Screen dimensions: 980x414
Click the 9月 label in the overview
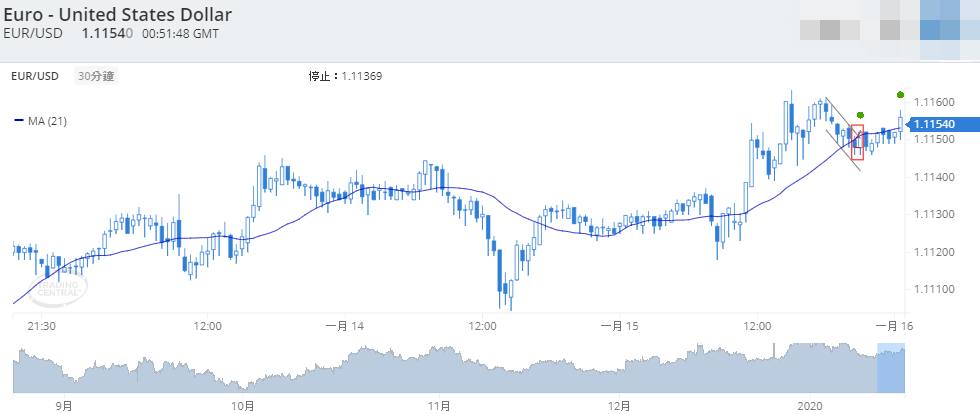64,405
